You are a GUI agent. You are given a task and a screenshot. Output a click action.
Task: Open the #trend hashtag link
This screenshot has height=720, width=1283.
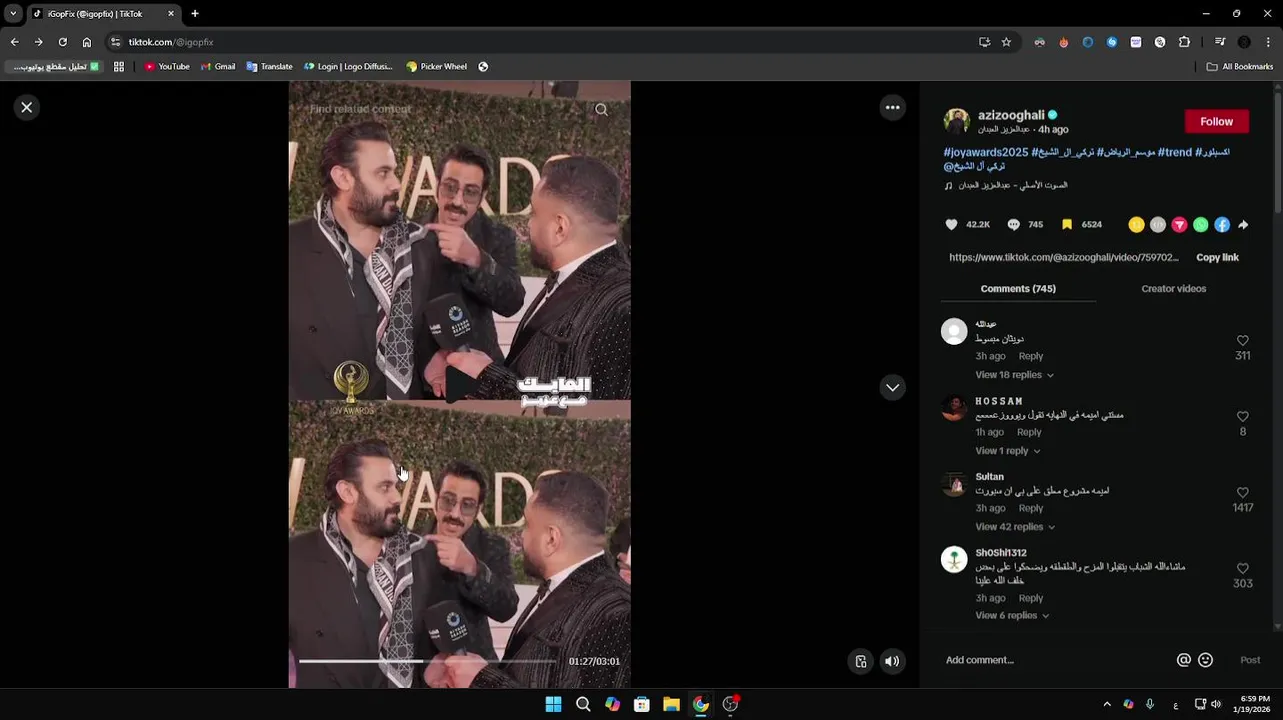(x=1175, y=152)
